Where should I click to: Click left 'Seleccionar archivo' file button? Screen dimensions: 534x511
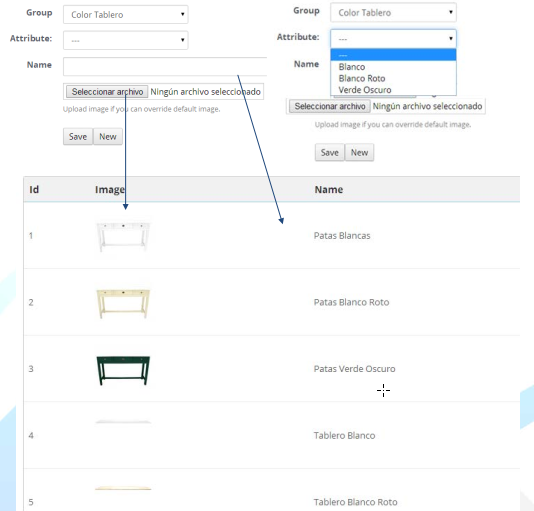pos(107,92)
